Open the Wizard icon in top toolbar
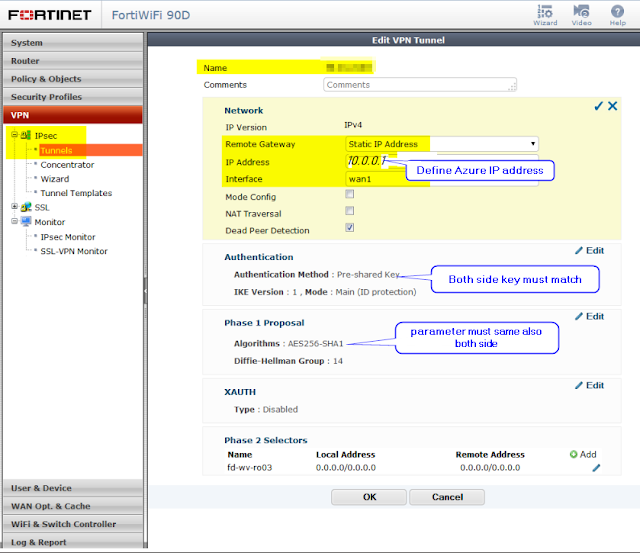 point(545,15)
